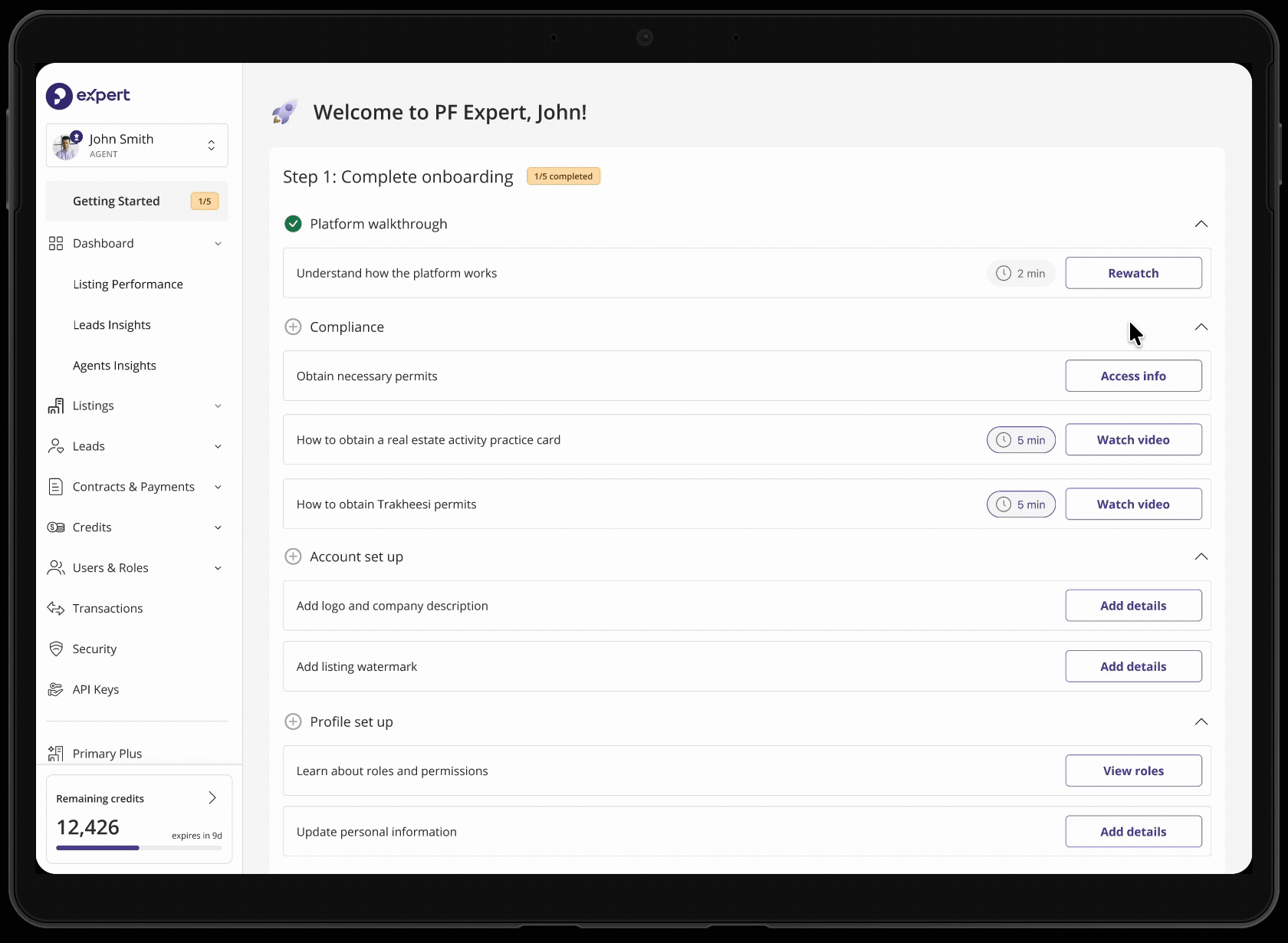This screenshot has height=943, width=1288.
Task: Click the Account set up status circle
Action: (293, 557)
